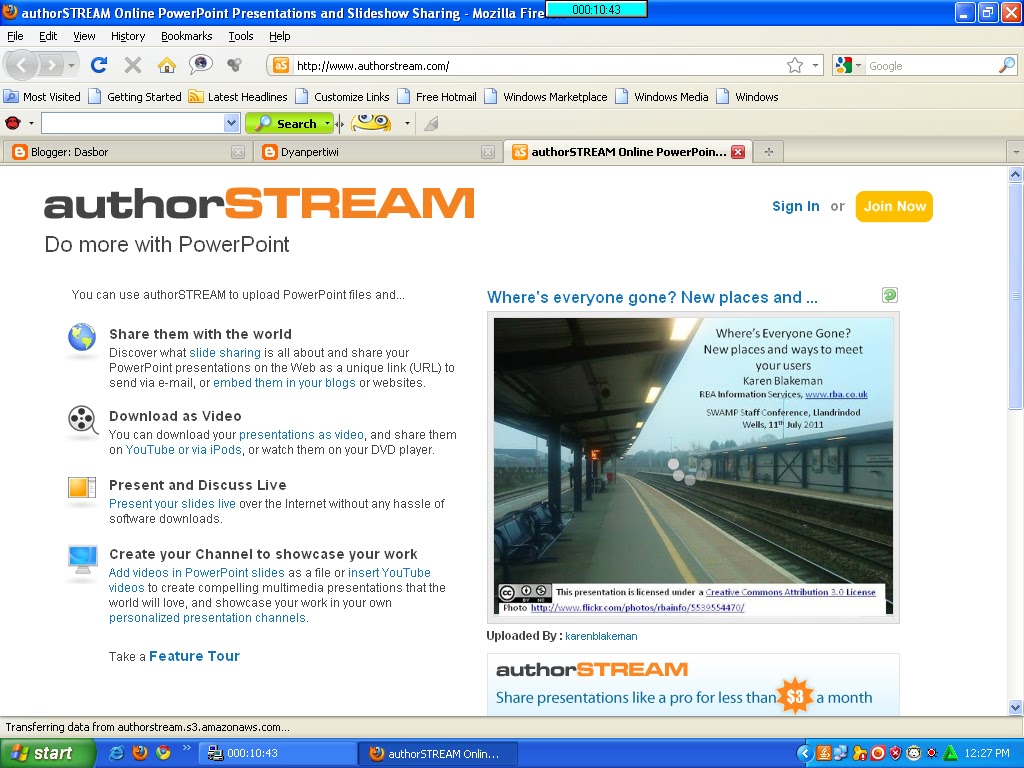Click the yellow smiley eyes toolbar icon
This screenshot has height=768, width=1024.
[x=370, y=123]
